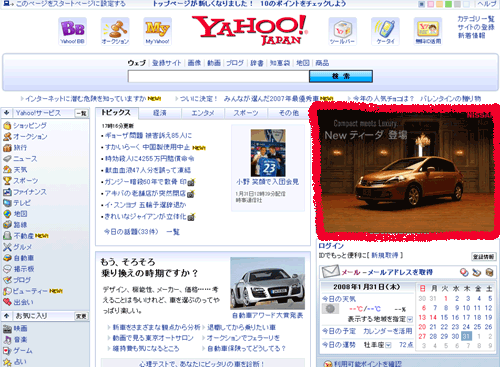Open 自動車アワード大賞発表 link
500x367 pixels.
267,315
